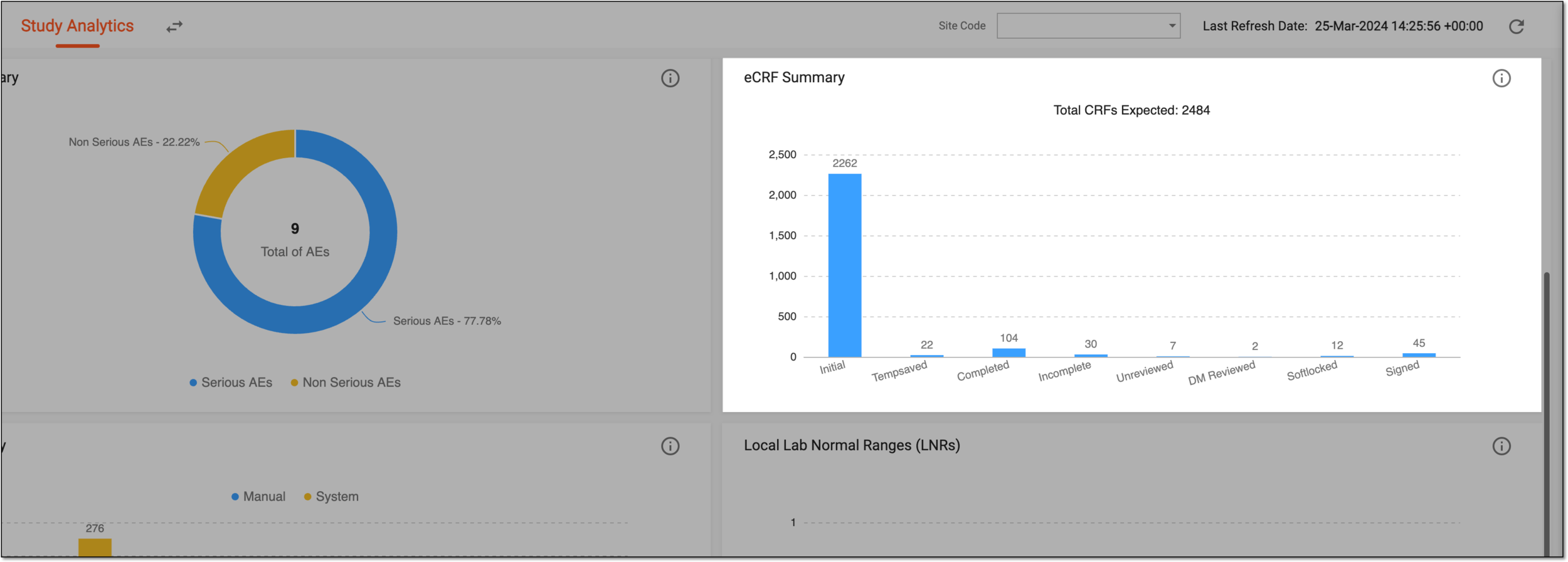Open info icon for eCRF Summary panel
Image resolution: width=1568 pixels, height=562 pixels.
1501,78
